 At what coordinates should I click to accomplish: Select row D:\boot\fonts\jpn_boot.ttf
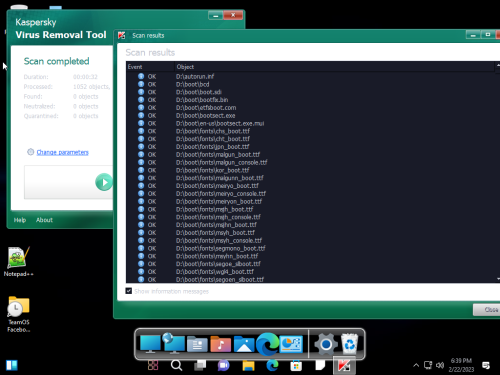pyautogui.click(x=310, y=147)
